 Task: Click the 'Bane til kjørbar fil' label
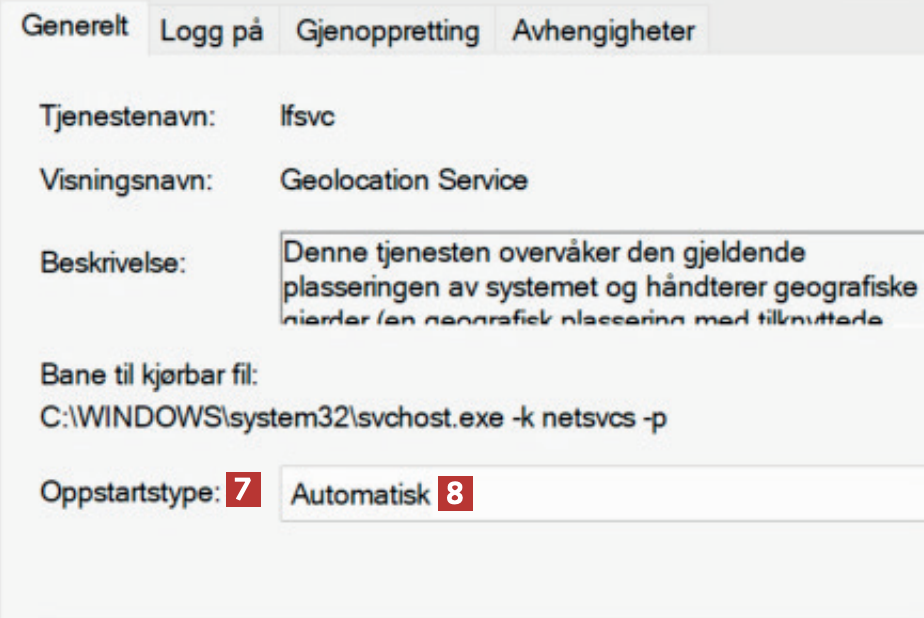coord(149,376)
